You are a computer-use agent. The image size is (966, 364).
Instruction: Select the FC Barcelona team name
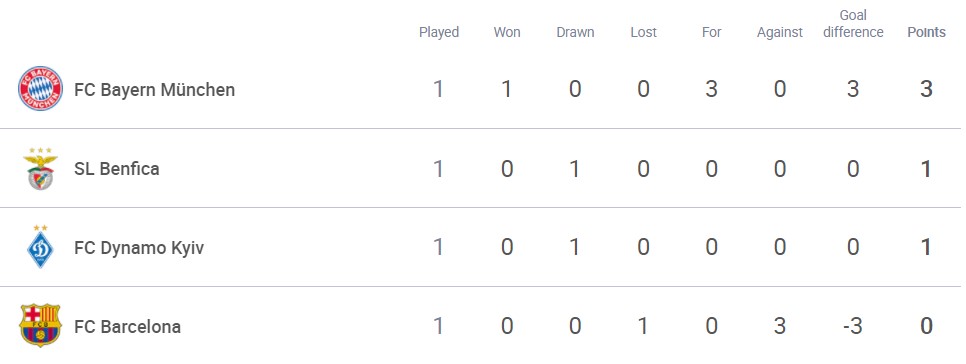point(128,326)
